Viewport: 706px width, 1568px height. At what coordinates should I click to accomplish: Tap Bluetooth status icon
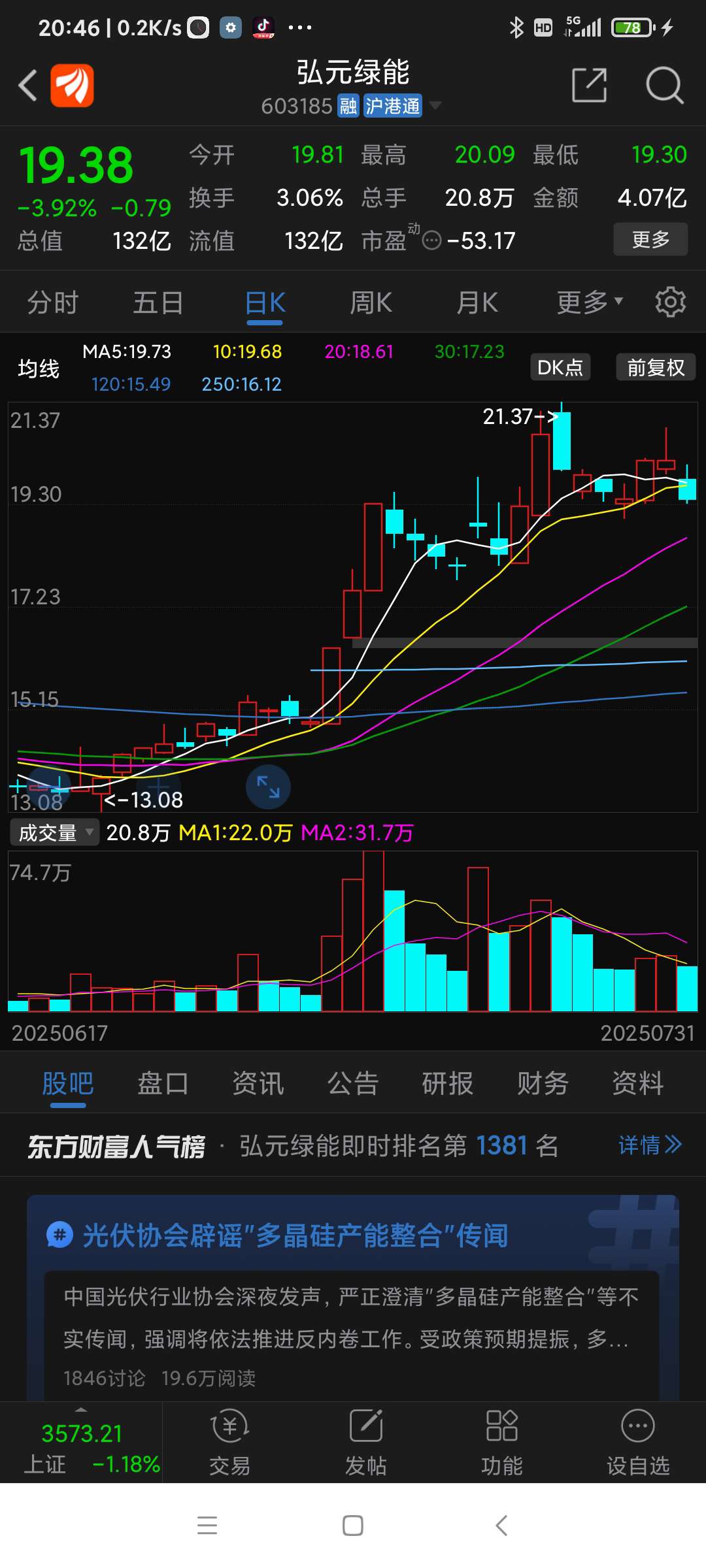coord(516,27)
